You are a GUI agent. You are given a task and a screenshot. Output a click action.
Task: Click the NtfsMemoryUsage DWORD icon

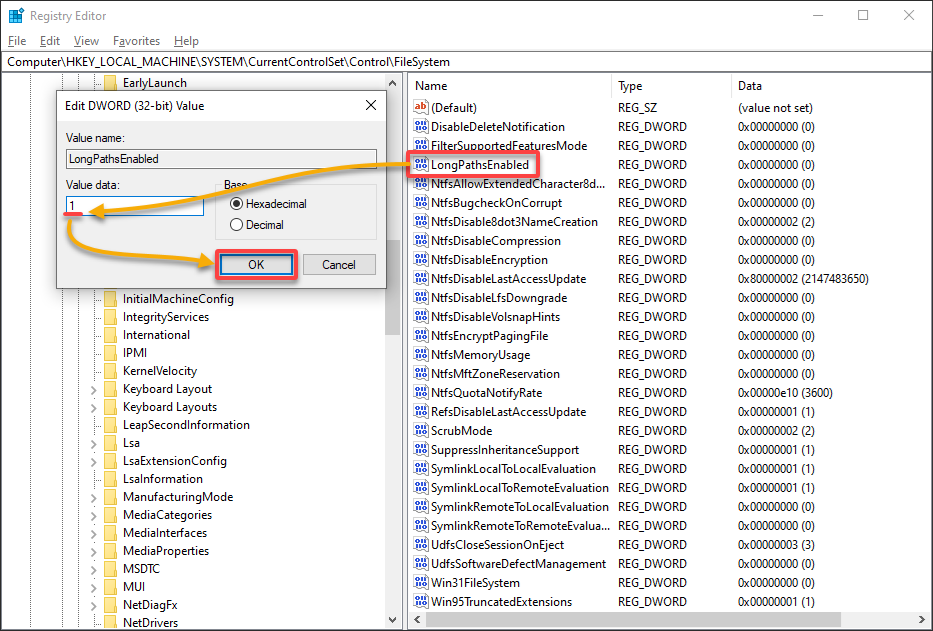[421, 354]
